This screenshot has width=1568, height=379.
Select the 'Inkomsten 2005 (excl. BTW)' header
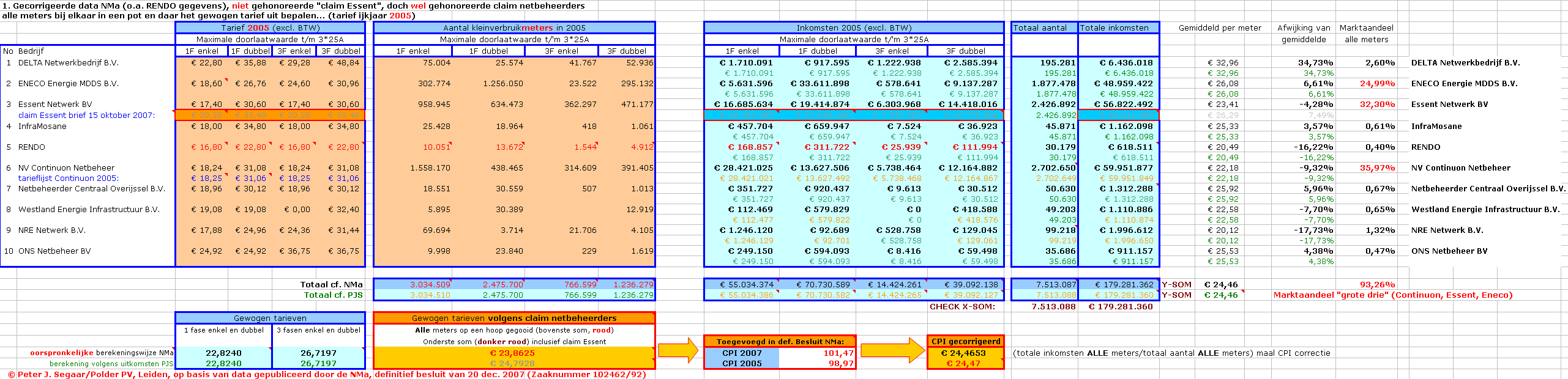click(854, 28)
